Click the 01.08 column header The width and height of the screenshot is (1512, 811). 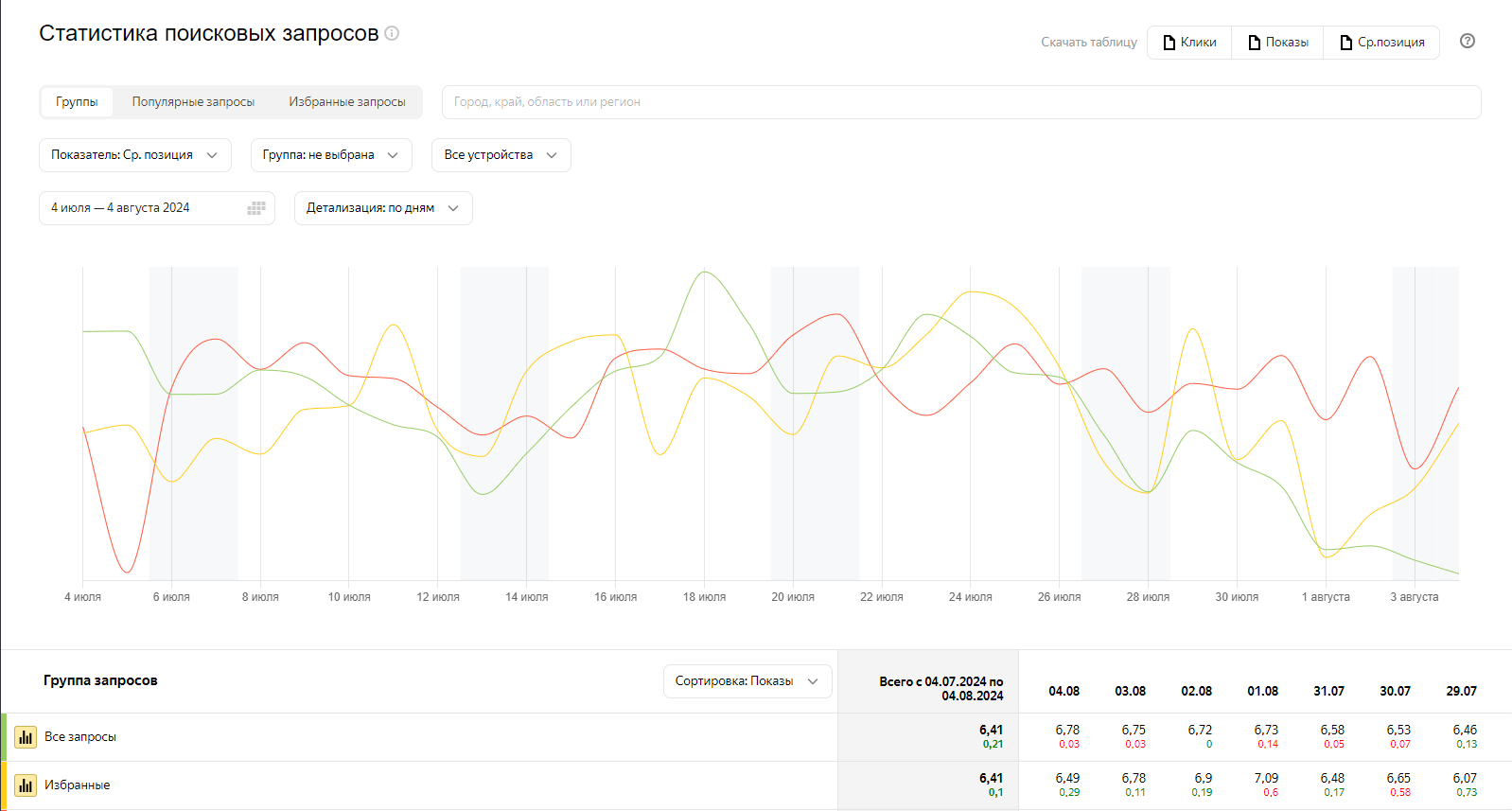1262,692
